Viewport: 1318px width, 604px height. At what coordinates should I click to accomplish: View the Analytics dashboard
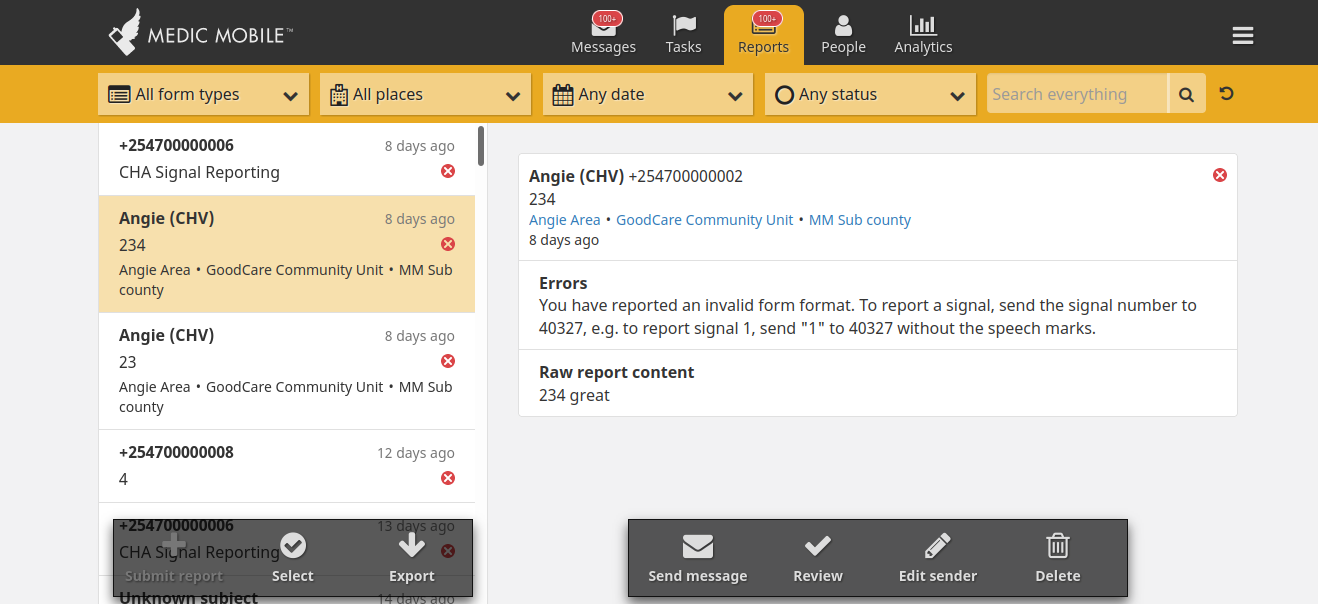[x=922, y=34]
